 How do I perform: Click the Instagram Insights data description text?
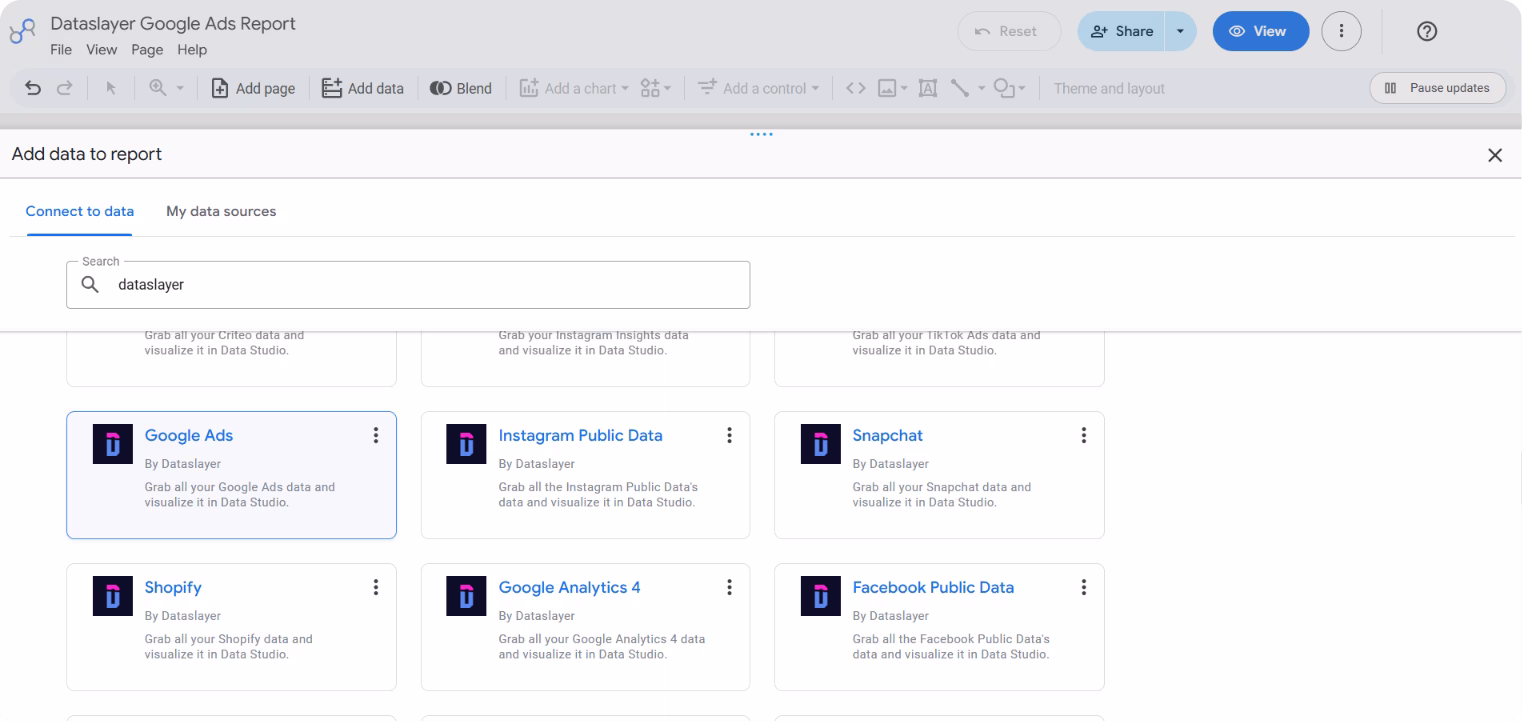coord(593,343)
